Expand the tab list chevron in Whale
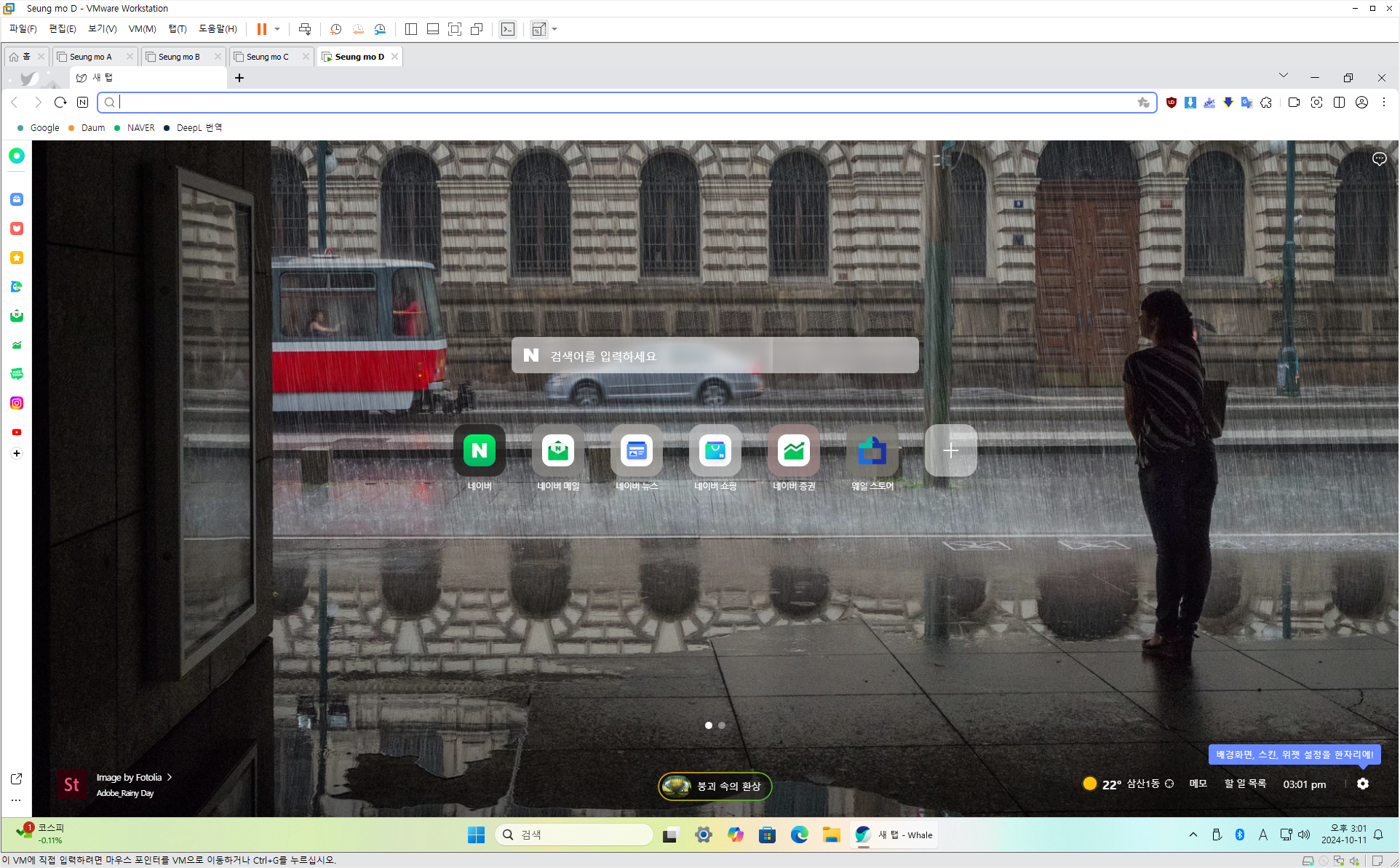 tap(1284, 76)
